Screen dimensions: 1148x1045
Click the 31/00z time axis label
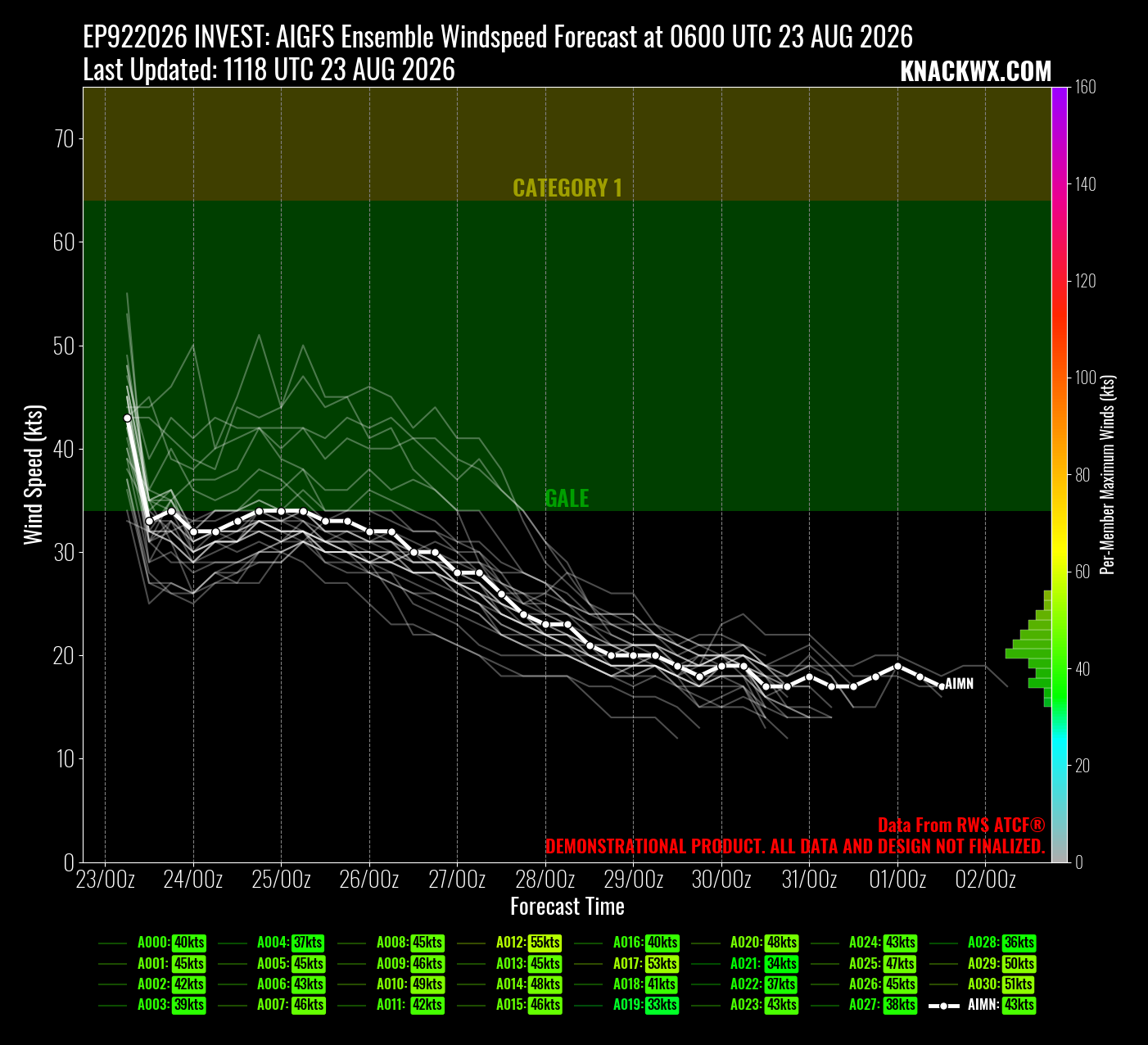[x=809, y=880]
